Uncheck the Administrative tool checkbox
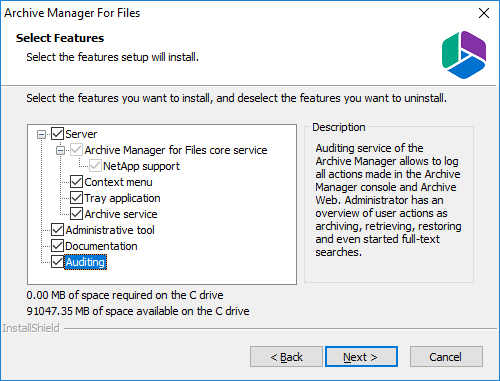The width and height of the screenshot is (500, 381). click(57, 230)
